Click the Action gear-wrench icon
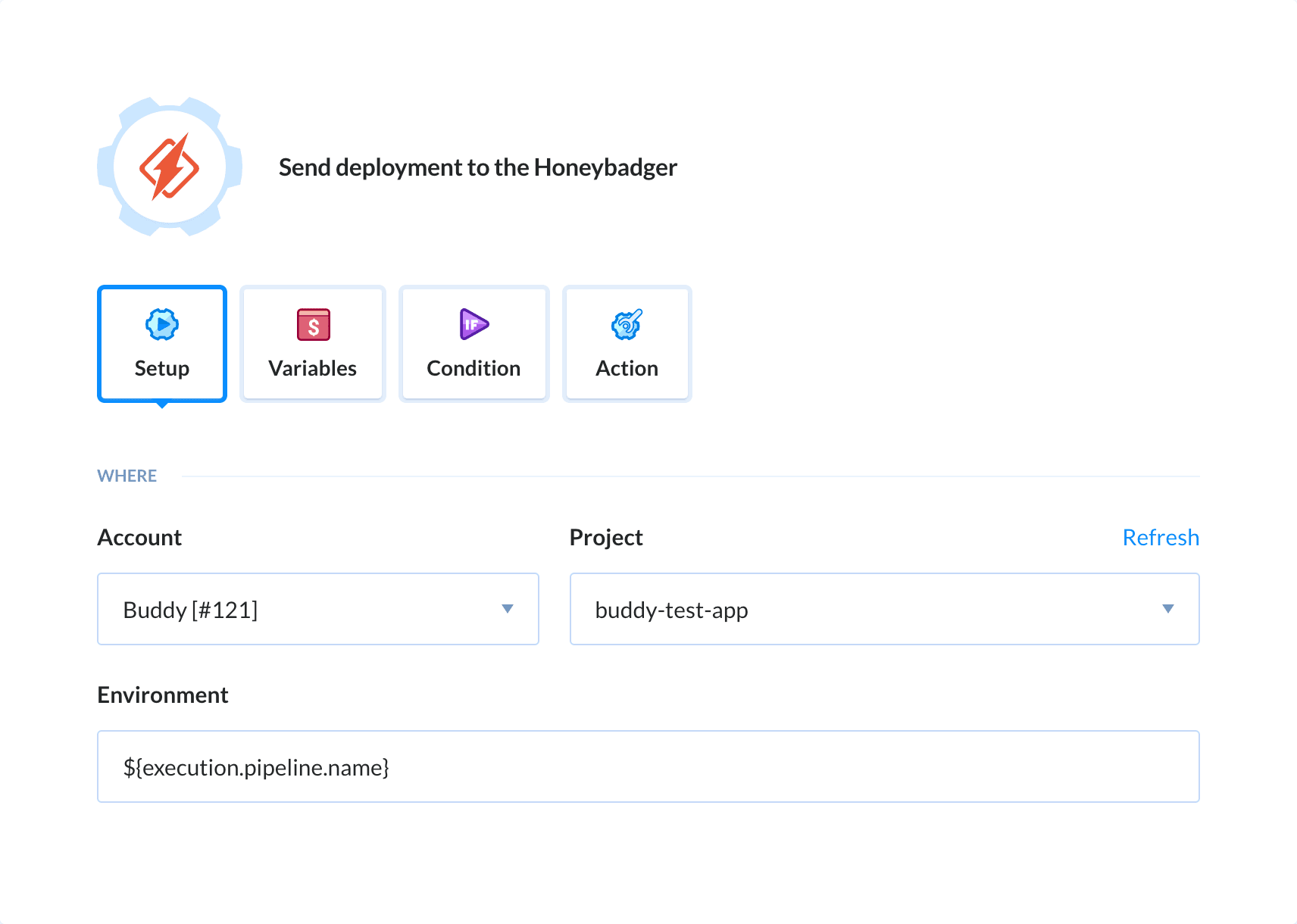Image resolution: width=1297 pixels, height=924 pixels. pos(627,324)
